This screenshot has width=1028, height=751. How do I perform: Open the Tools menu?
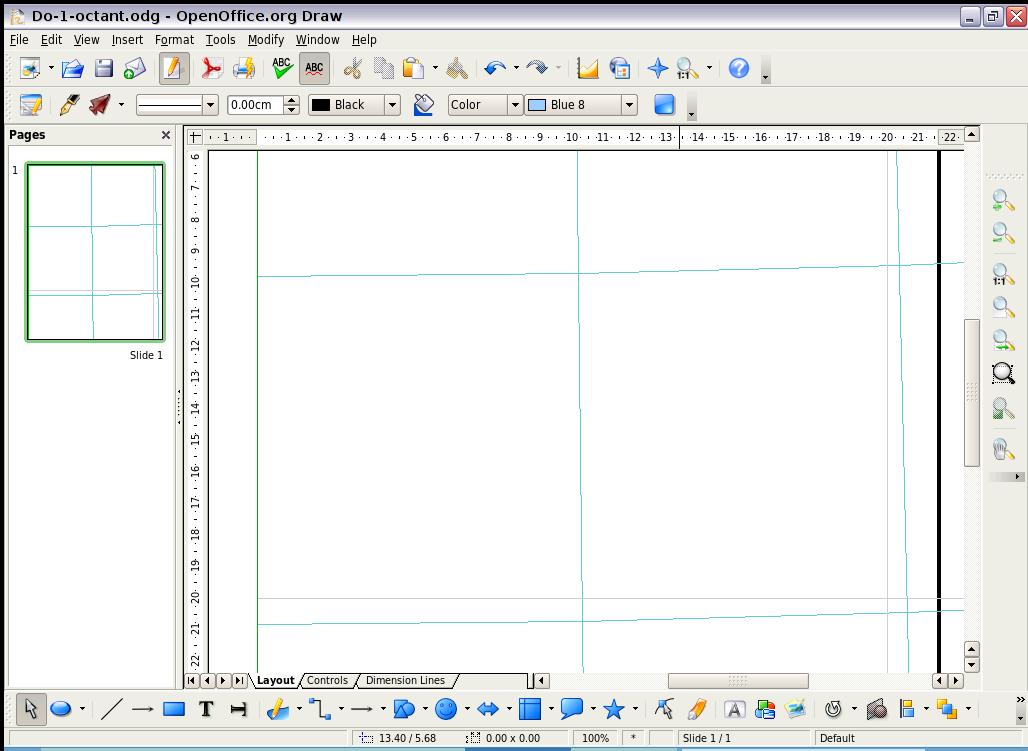[220, 40]
